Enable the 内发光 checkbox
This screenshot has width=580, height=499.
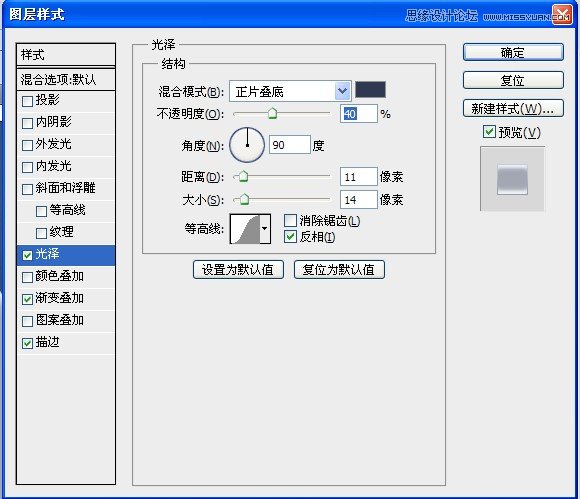point(28,167)
